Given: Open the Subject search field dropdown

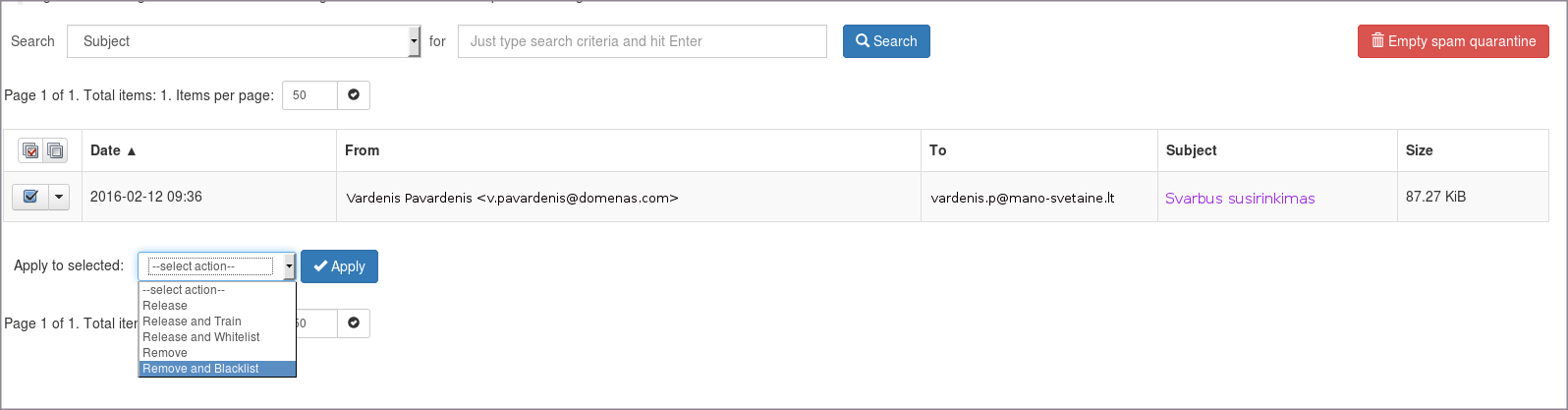Looking at the screenshot, I should pyautogui.click(x=414, y=41).
